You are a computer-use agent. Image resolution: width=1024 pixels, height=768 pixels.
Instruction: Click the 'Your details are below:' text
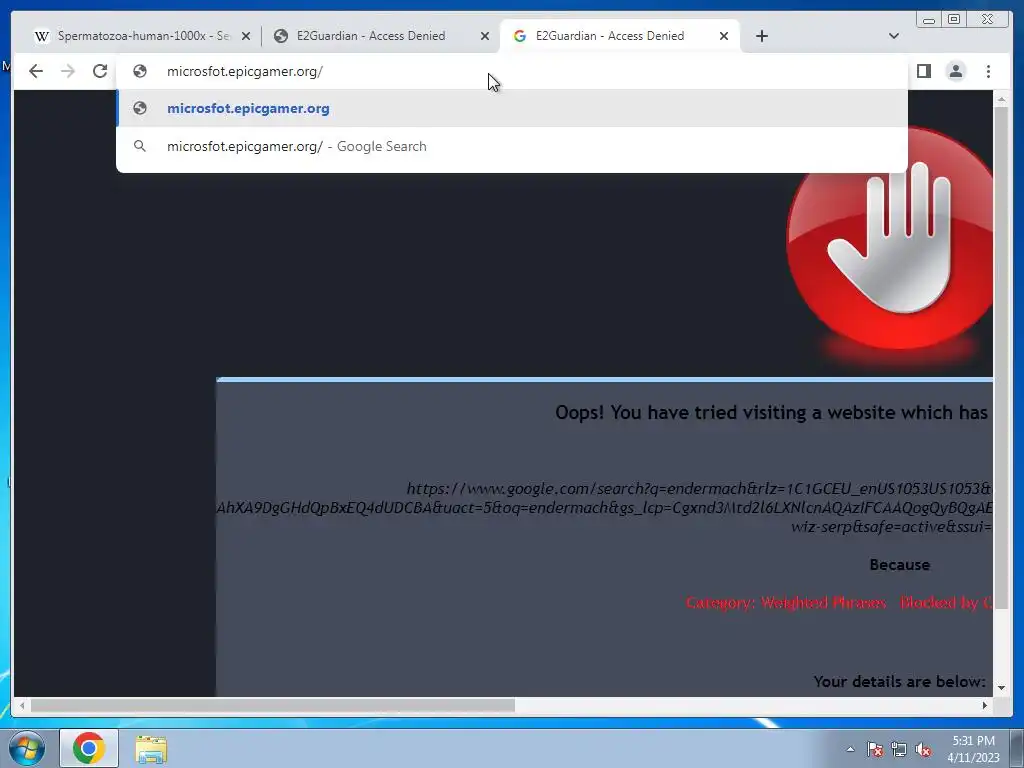pyautogui.click(x=899, y=682)
